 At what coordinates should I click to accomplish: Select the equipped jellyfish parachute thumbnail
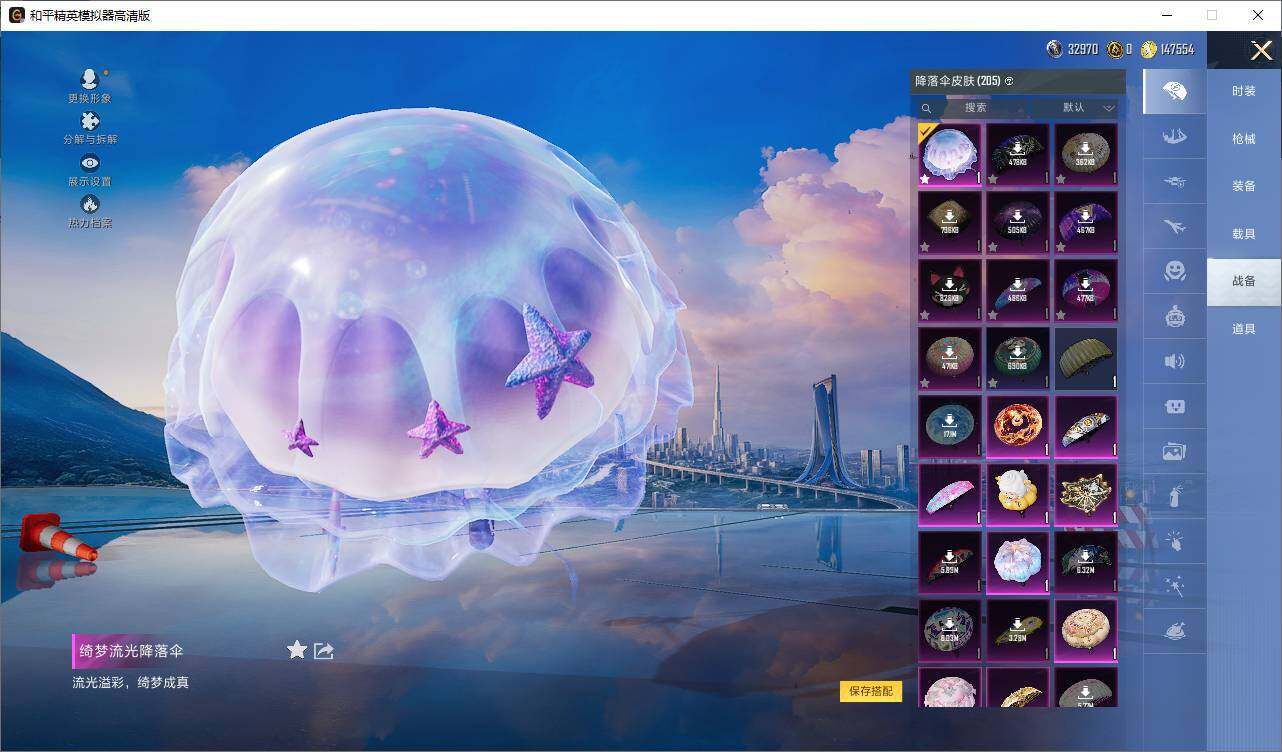[950, 155]
